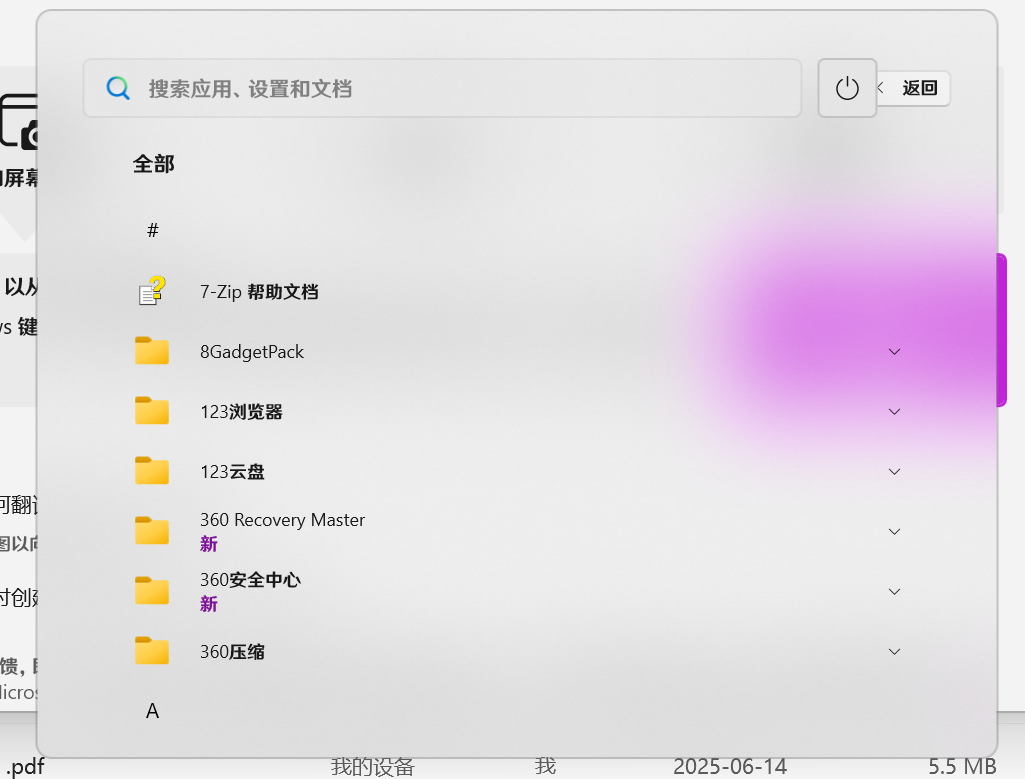1025x779 pixels.
Task: Select the A section header
Action: pyautogui.click(x=152, y=710)
